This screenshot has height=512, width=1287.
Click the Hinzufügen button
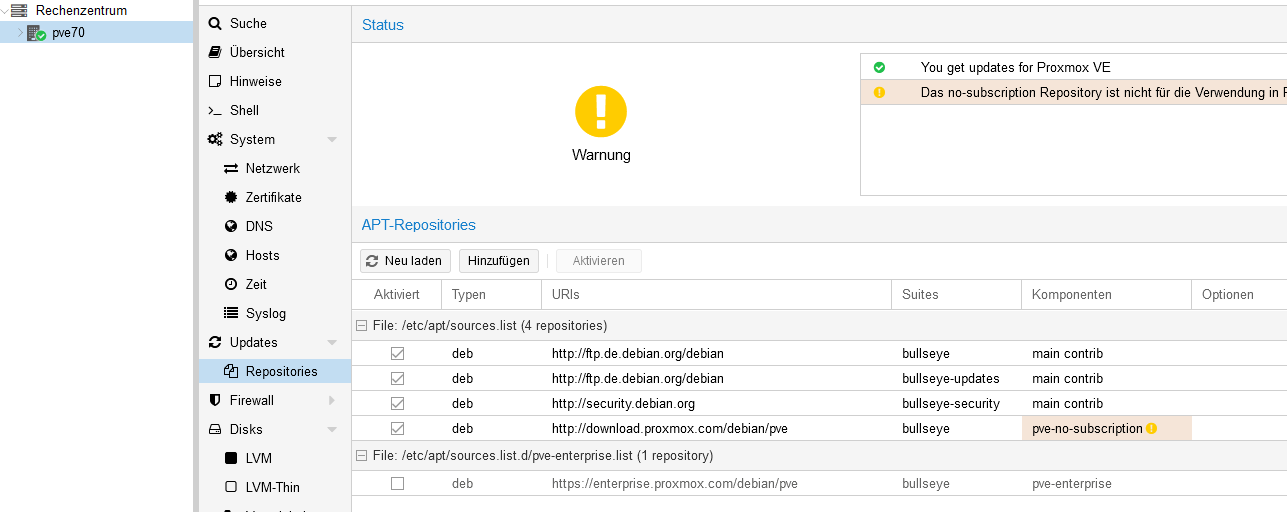tap(499, 261)
